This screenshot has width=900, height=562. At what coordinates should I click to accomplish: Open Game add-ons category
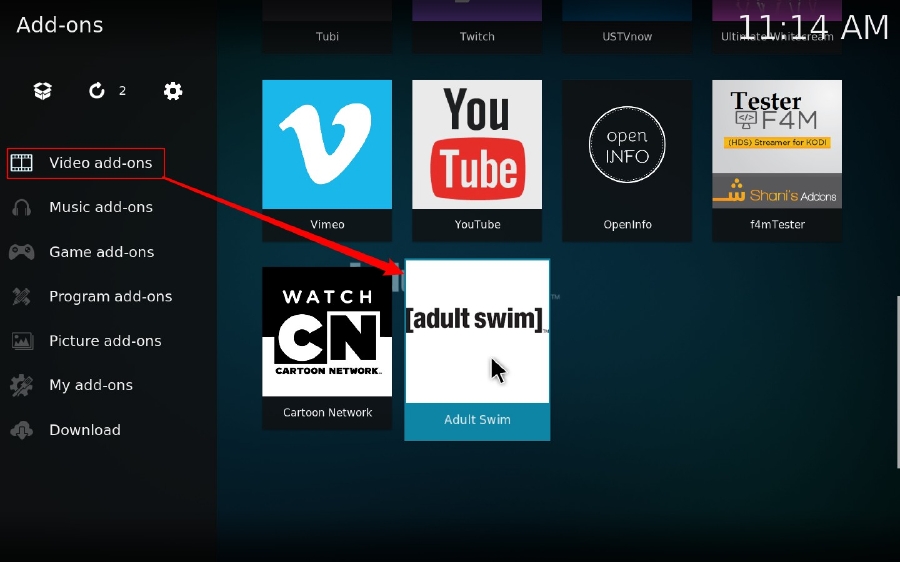(x=102, y=252)
